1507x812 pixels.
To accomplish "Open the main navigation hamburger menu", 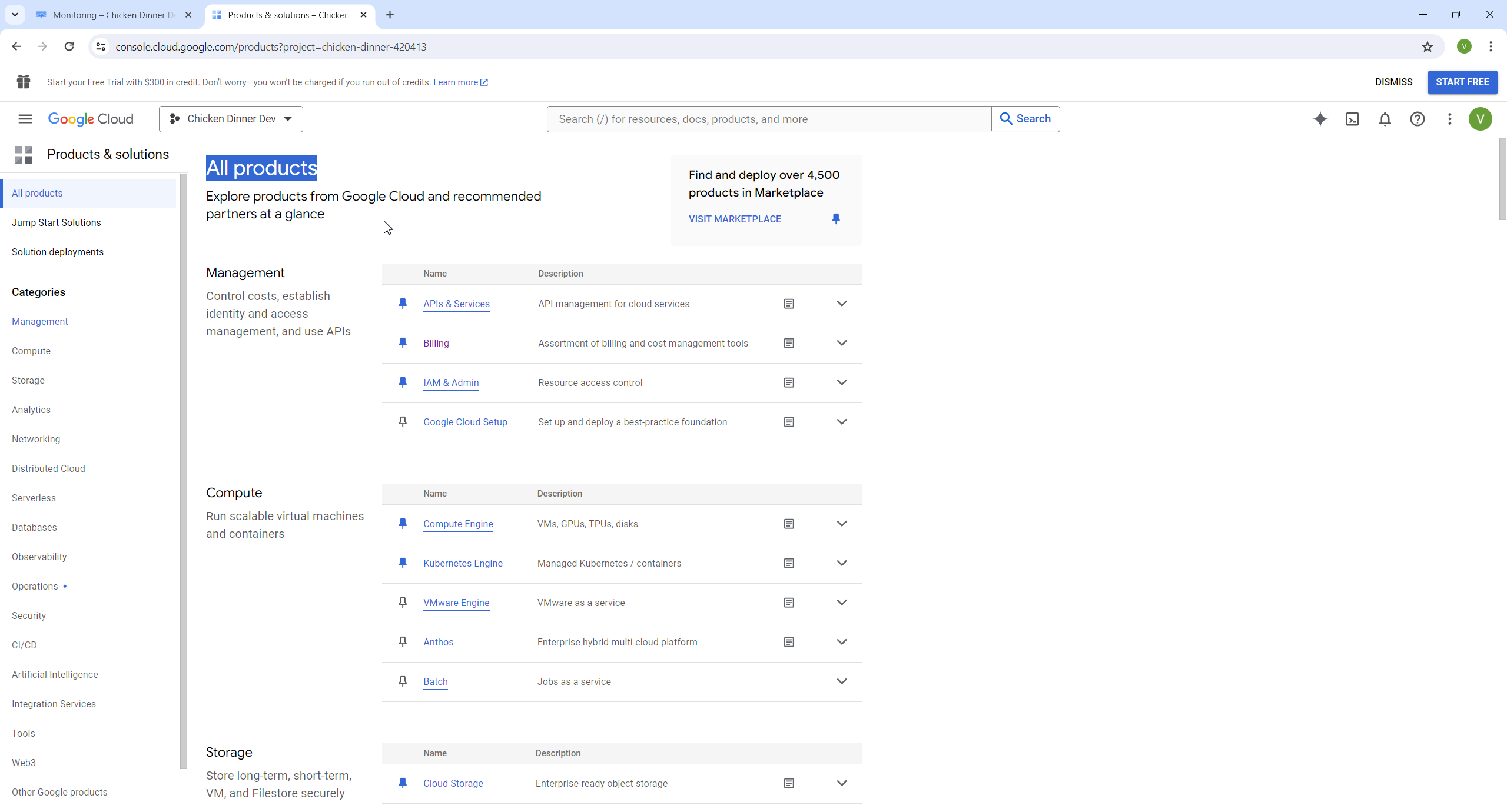I will [25, 119].
